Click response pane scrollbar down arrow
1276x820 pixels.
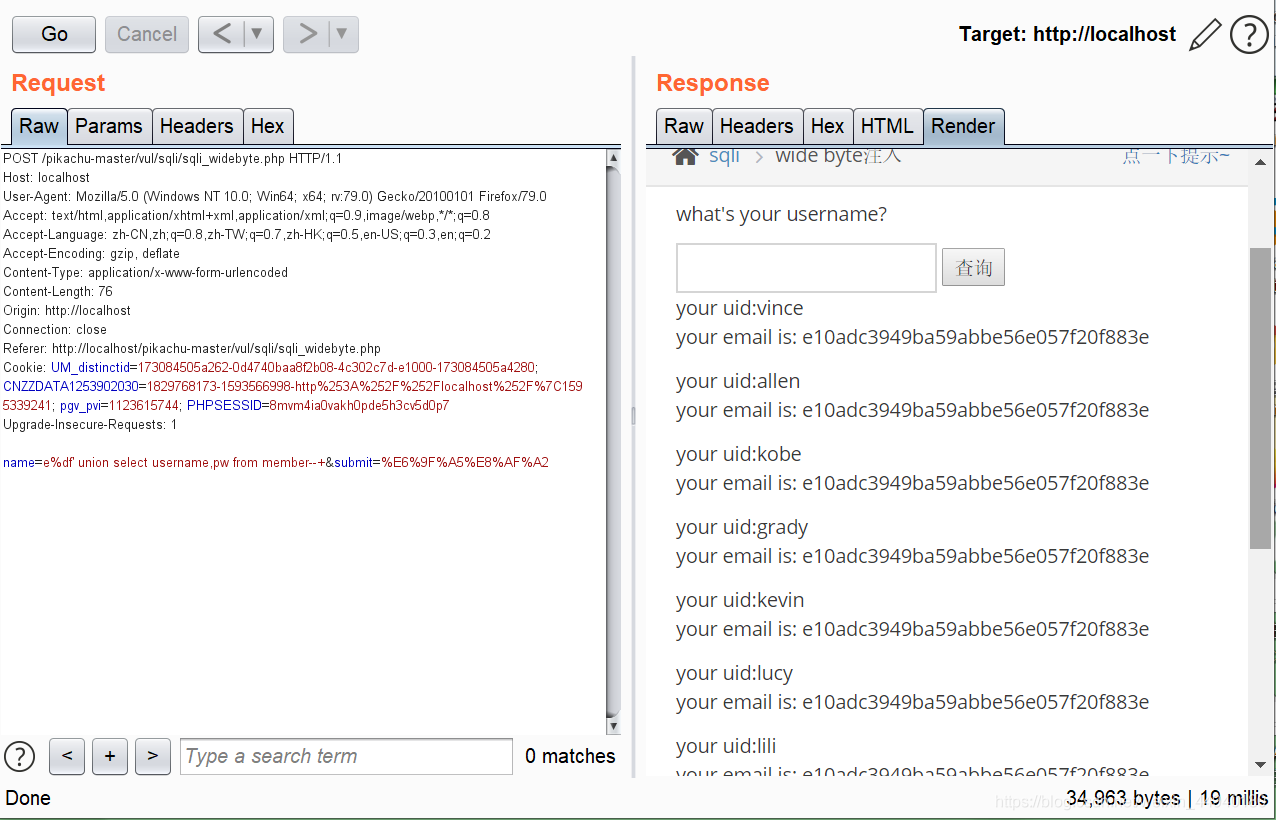[1261, 765]
